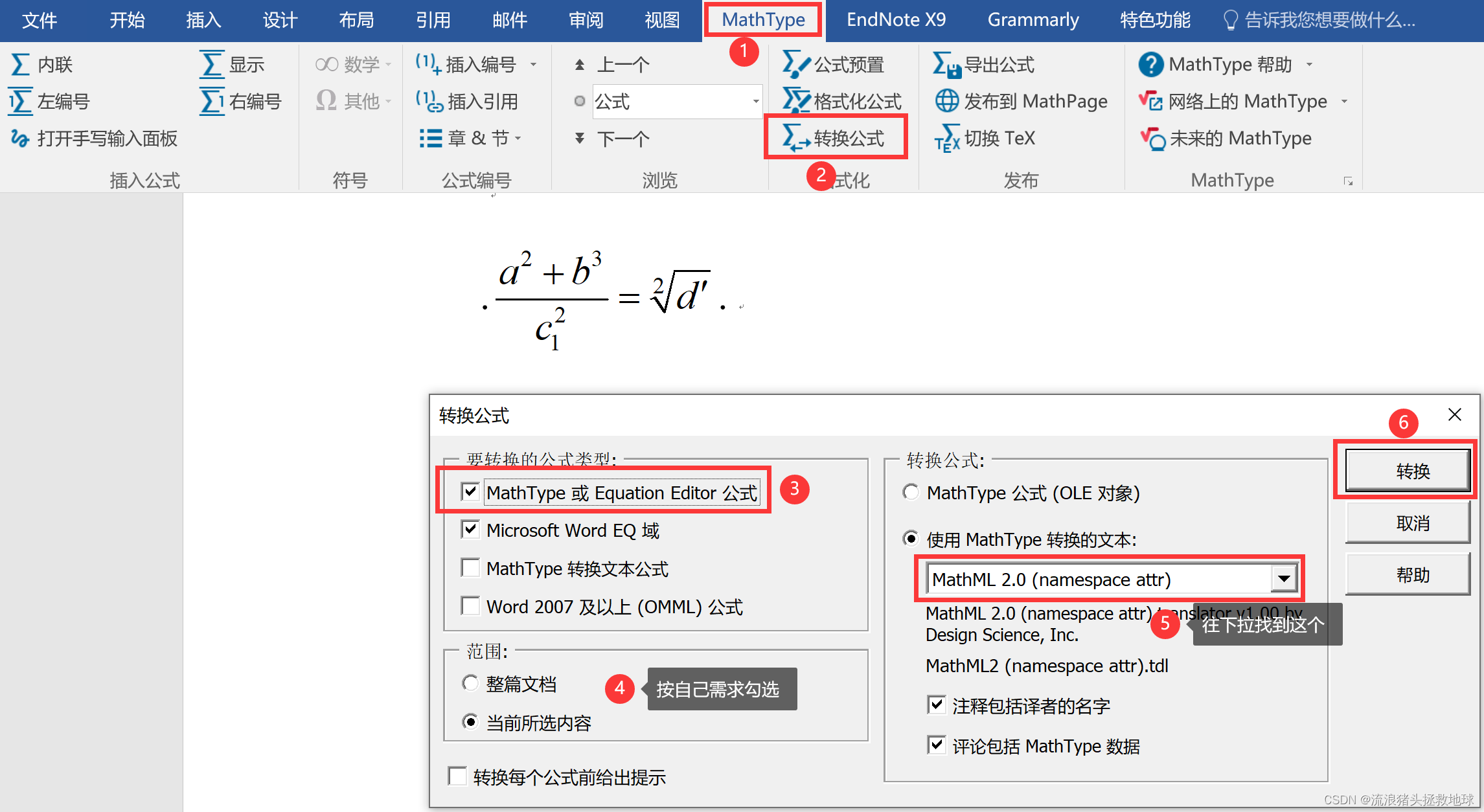
Task: Toggle MathType 或 Equation Editor 公式 checkbox
Action: 470,492
